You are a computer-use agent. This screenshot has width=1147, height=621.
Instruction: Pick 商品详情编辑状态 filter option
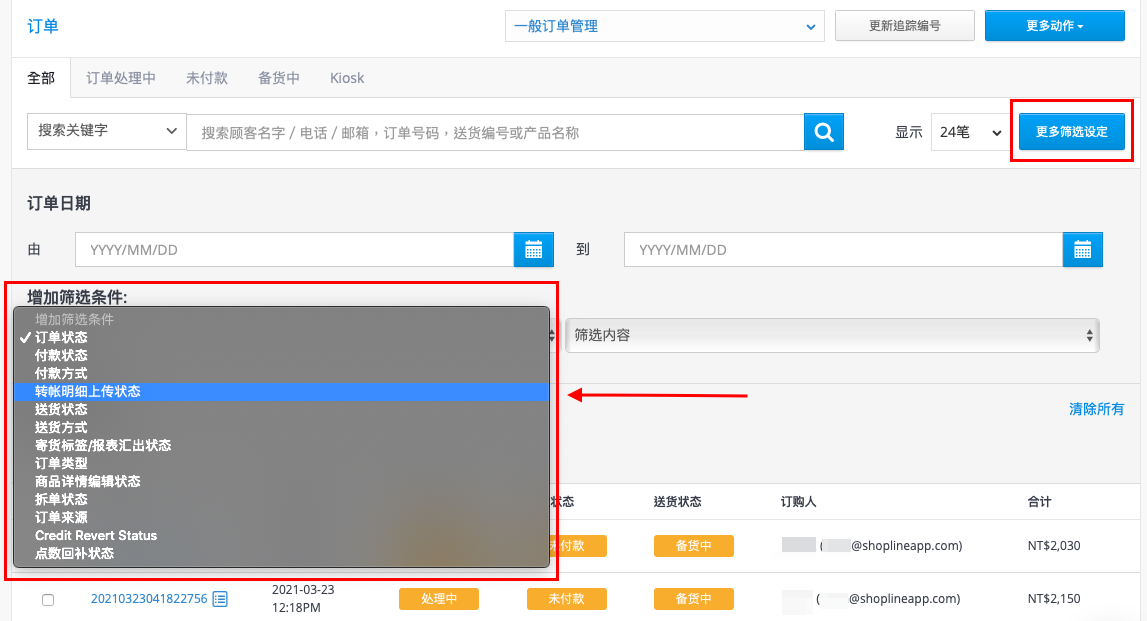coord(282,481)
